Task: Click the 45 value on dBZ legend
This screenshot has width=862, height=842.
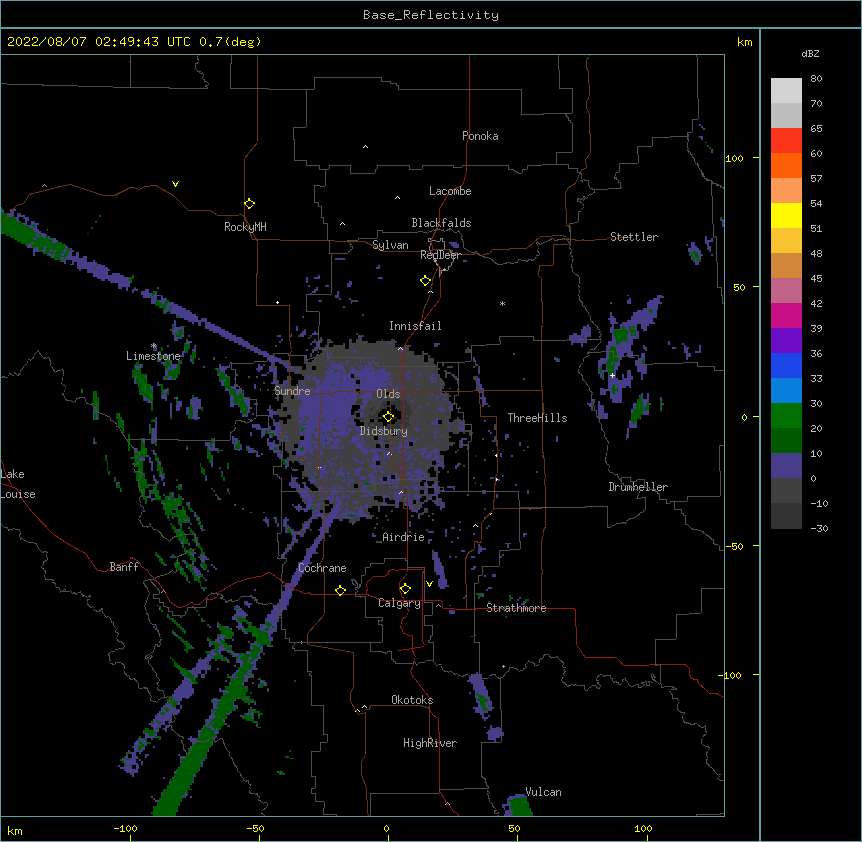Action: coord(816,279)
